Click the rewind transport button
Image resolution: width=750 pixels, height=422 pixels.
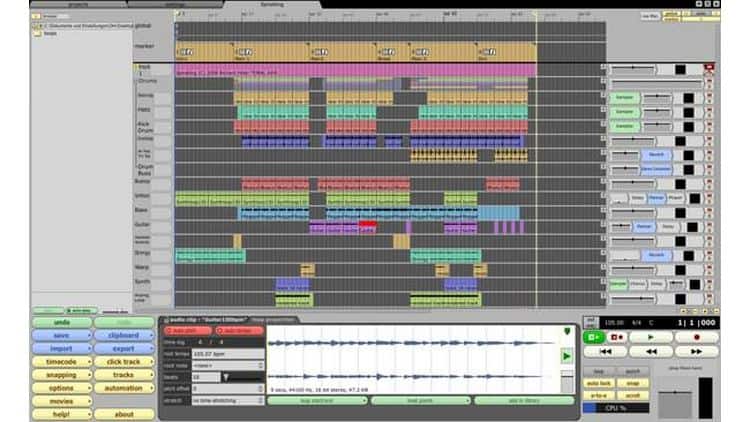pyautogui.click(x=651, y=352)
